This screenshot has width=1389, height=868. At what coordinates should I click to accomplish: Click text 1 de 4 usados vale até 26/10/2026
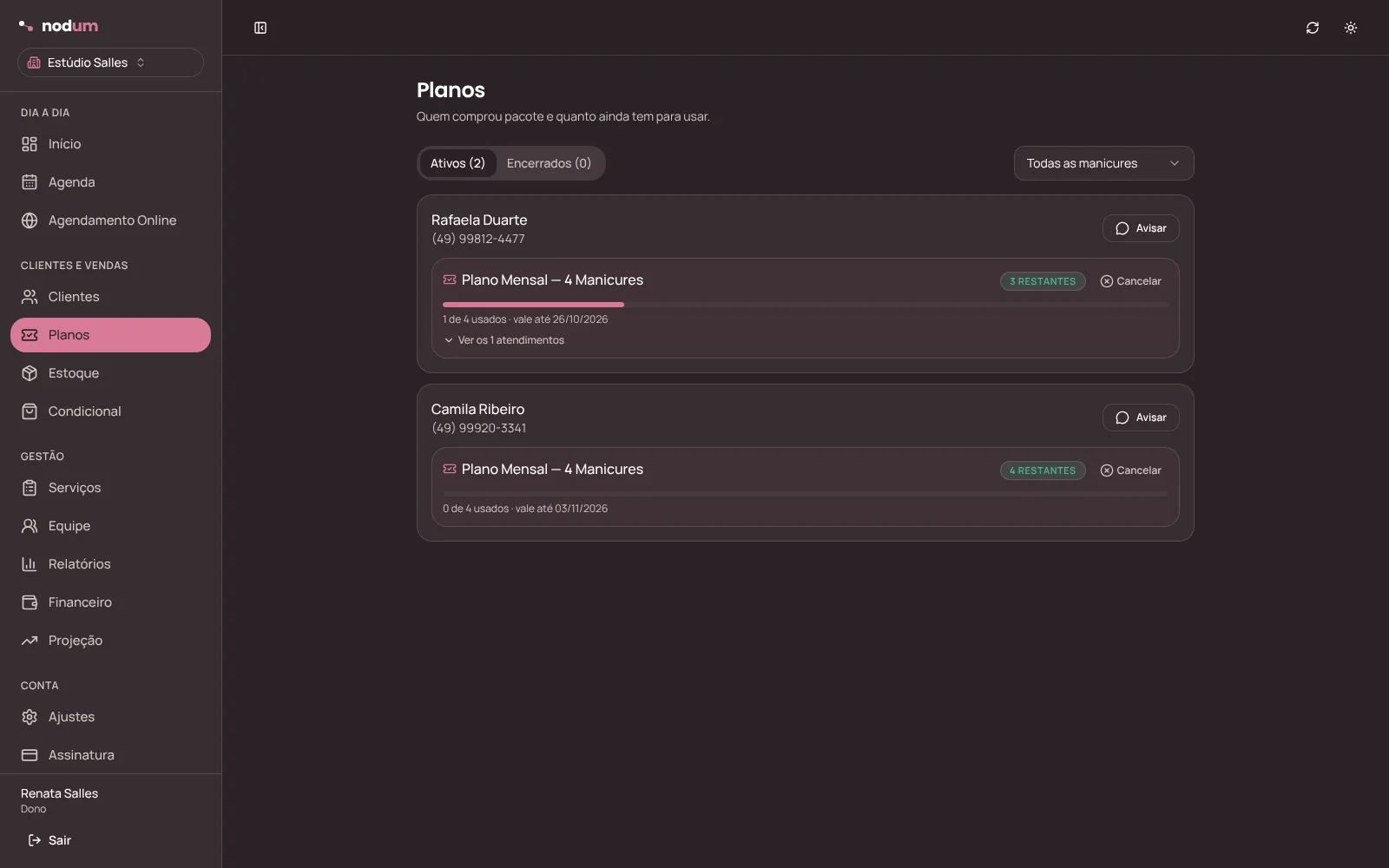point(525,319)
